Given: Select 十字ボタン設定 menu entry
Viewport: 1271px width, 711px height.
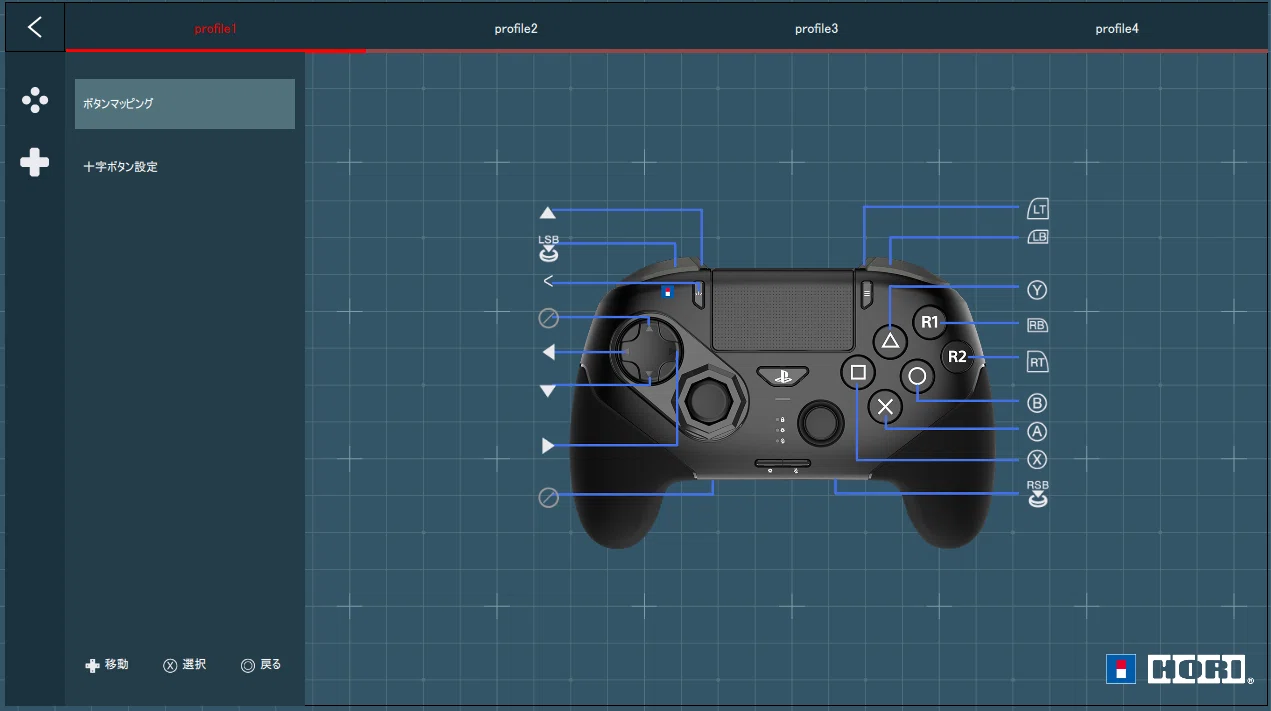Looking at the screenshot, I should [x=185, y=167].
